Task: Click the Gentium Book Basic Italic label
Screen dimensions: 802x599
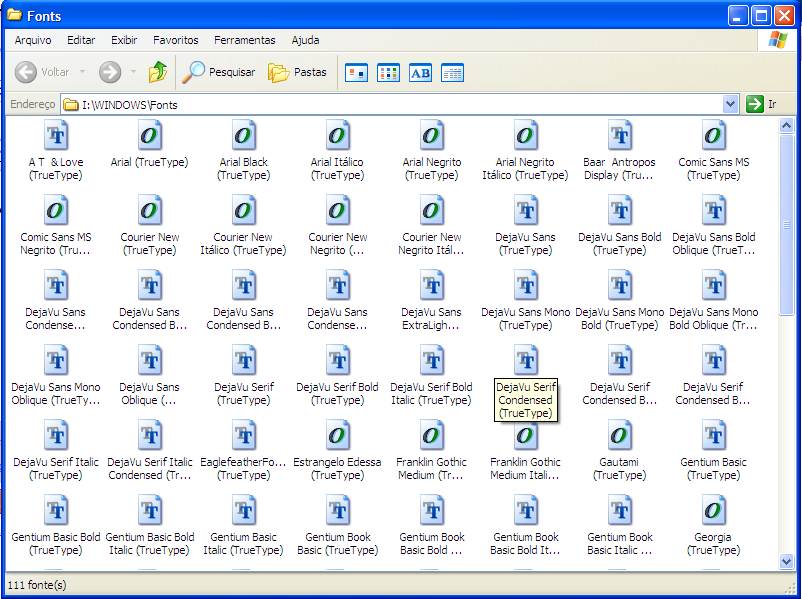Action: click(619, 543)
